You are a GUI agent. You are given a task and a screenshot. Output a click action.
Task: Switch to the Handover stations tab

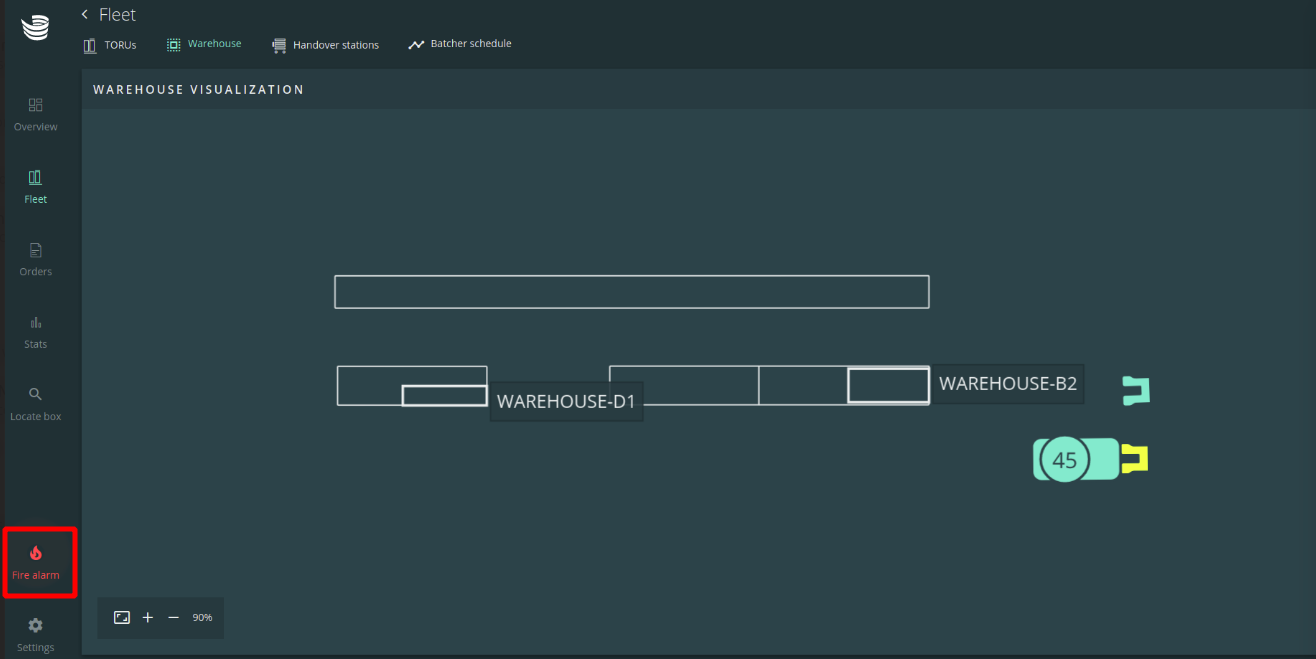pos(325,45)
